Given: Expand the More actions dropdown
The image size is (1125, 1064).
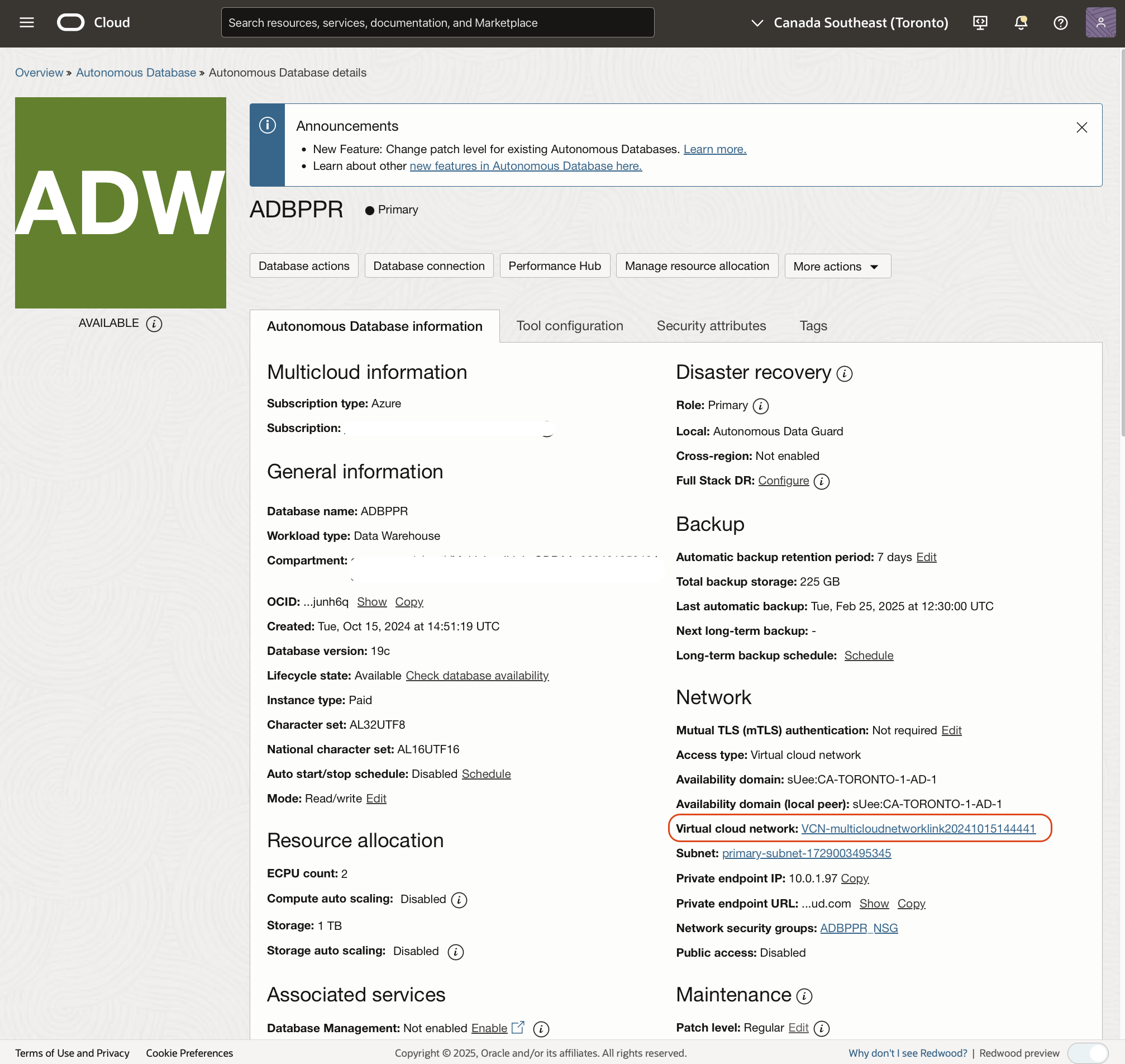Looking at the screenshot, I should (837, 266).
